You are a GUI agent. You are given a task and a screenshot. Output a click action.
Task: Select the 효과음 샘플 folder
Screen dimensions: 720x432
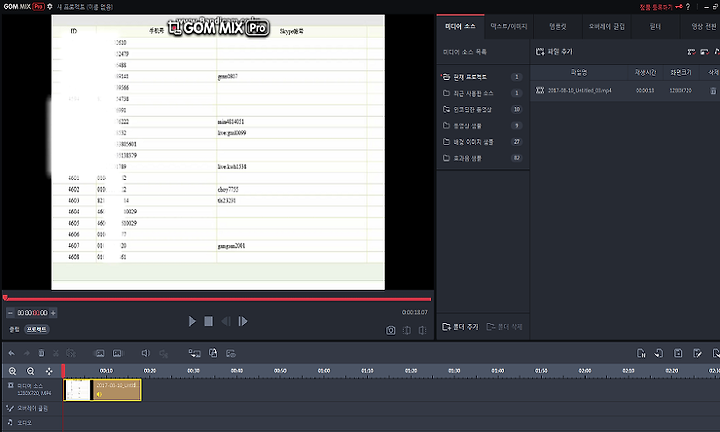(481, 158)
